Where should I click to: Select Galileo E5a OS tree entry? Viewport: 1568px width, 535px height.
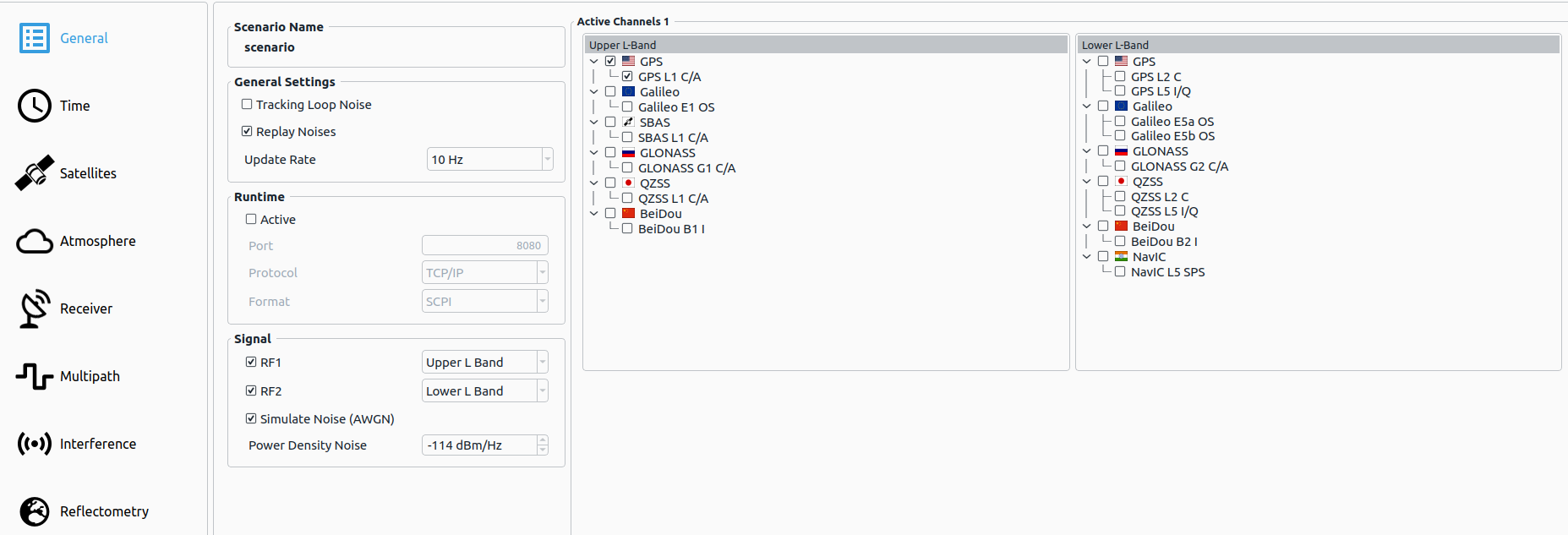pyautogui.click(x=1172, y=122)
